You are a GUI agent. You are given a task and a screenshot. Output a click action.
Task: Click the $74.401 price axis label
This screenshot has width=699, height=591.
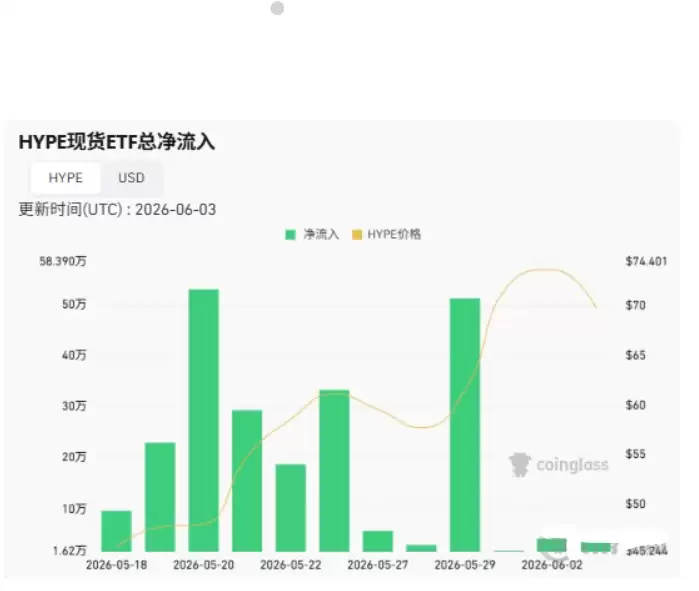click(646, 261)
